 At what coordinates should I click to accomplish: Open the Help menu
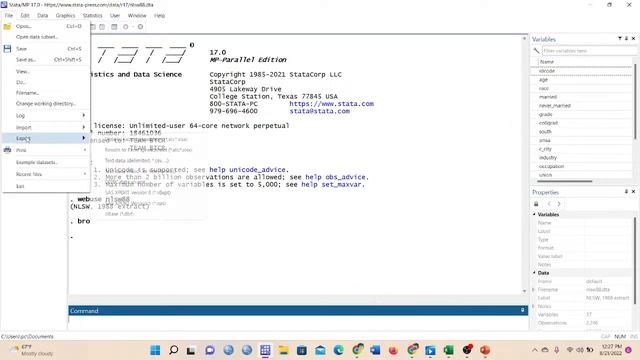pyautogui.click(x=159, y=16)
